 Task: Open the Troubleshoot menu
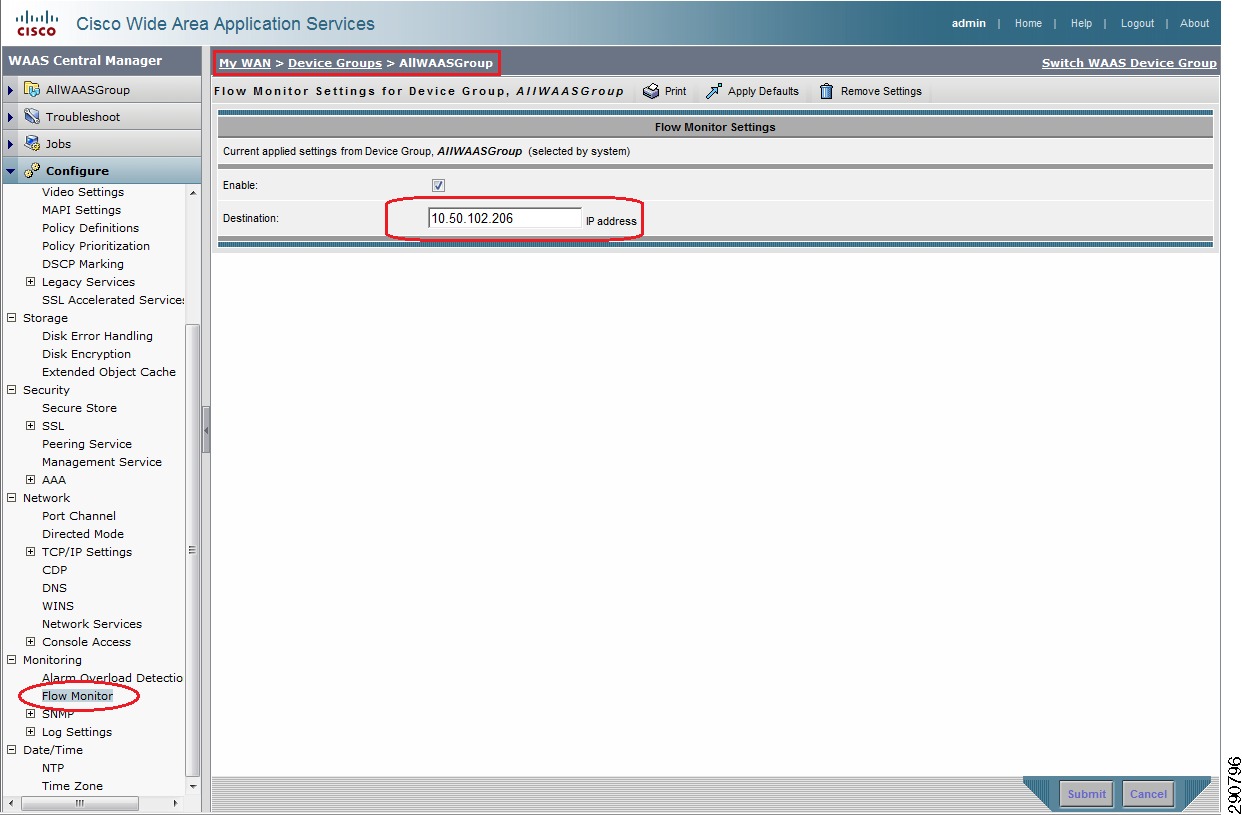(x=82, y=117)
